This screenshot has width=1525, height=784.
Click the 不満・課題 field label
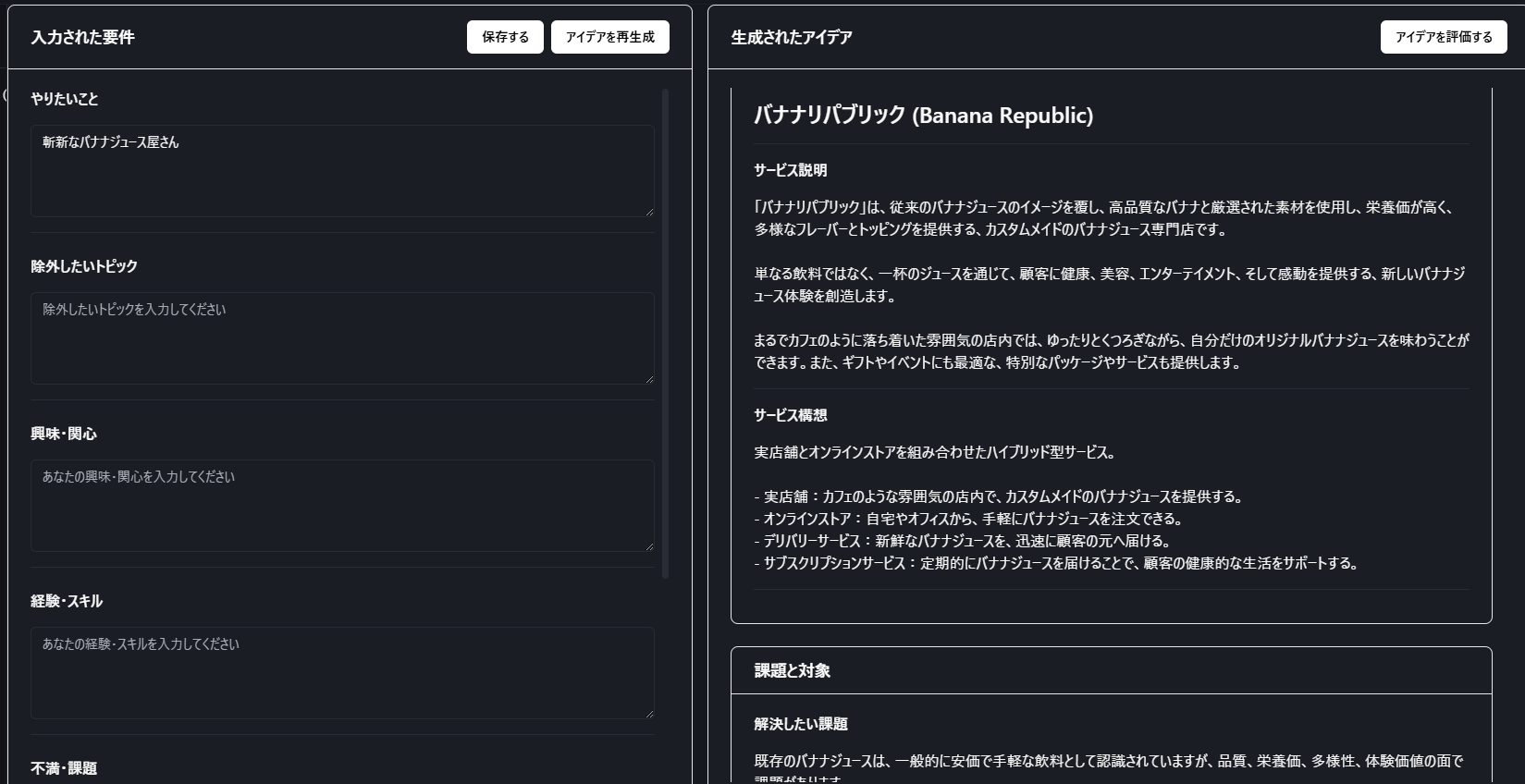pyautogui.click(x=64, y=768)
